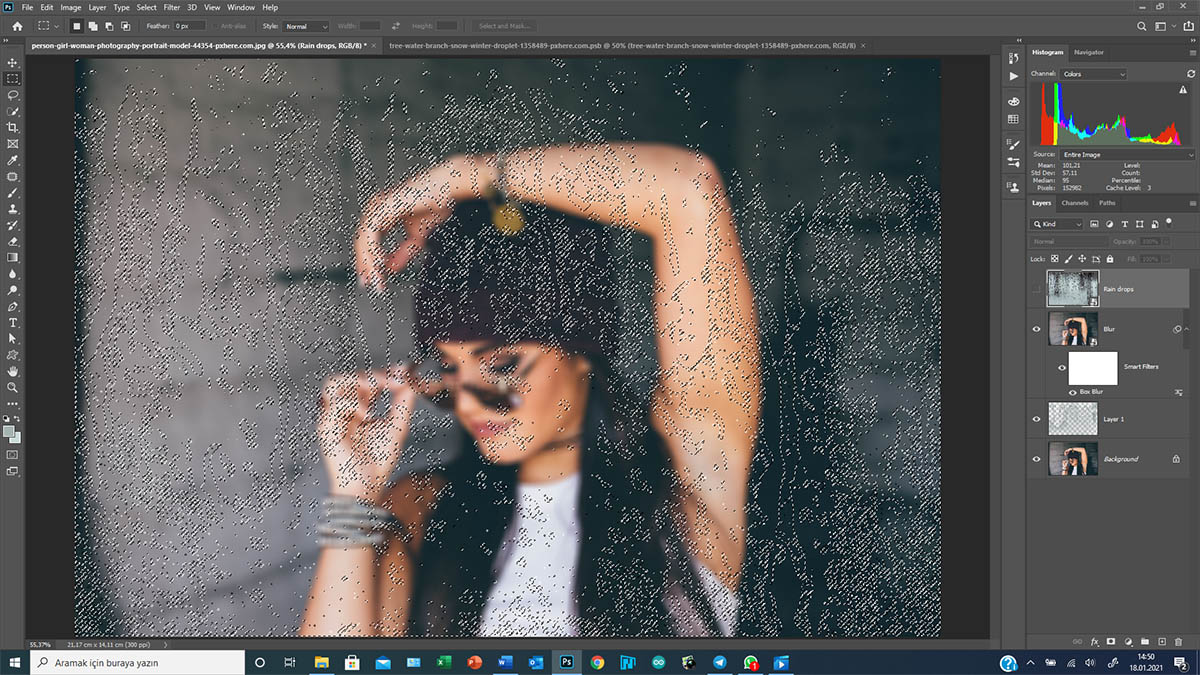Open the Filter menu

pos(172,7)
